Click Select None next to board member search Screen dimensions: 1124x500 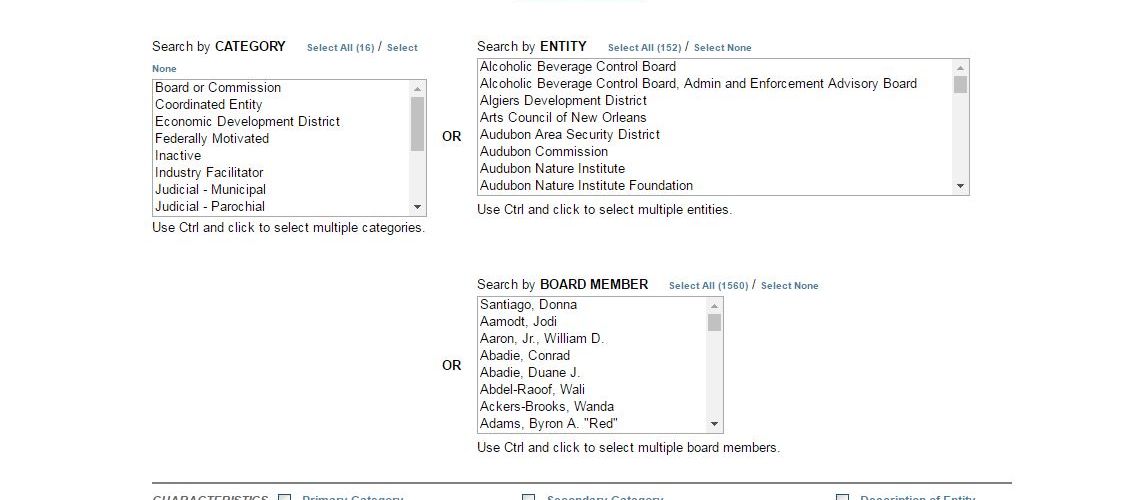(x=789, y=286)
